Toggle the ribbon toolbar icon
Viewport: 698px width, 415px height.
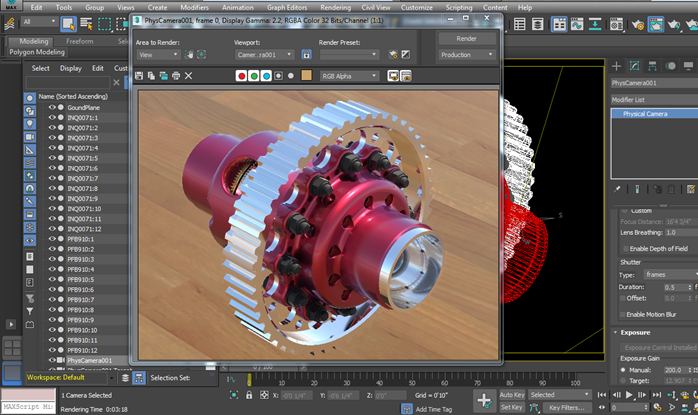[x=559, y=24]
